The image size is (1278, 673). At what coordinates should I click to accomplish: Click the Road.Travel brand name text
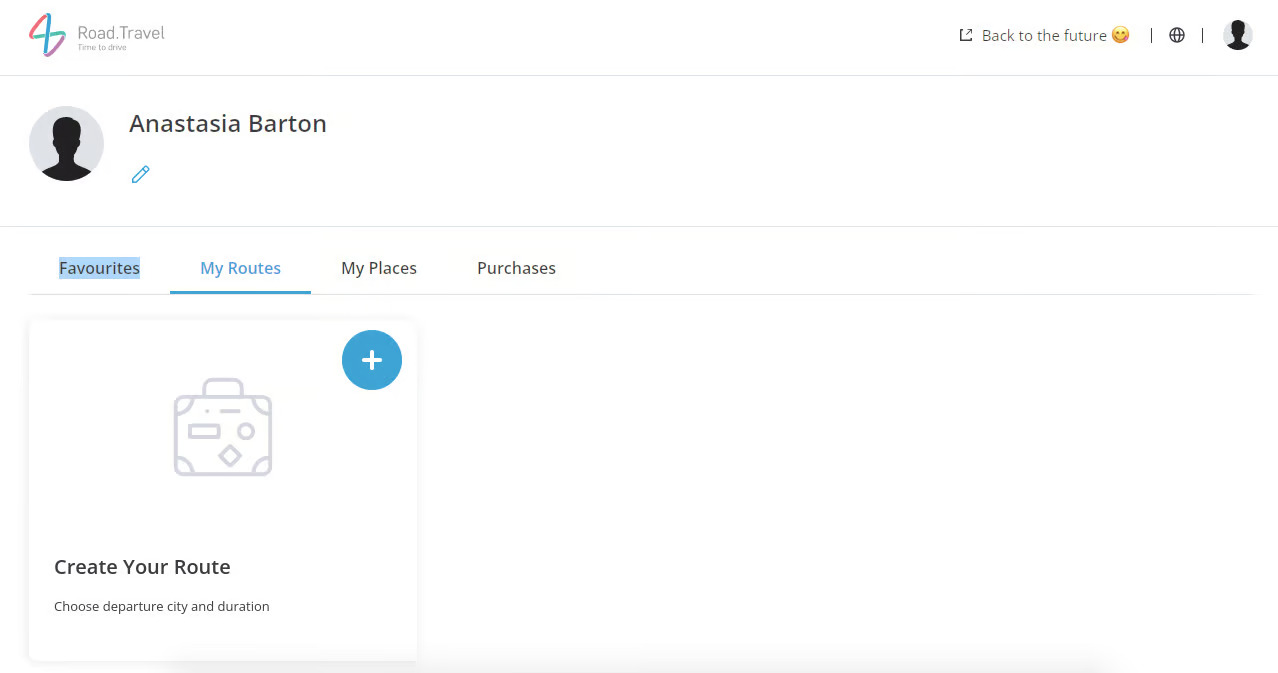tap(121, 32)
